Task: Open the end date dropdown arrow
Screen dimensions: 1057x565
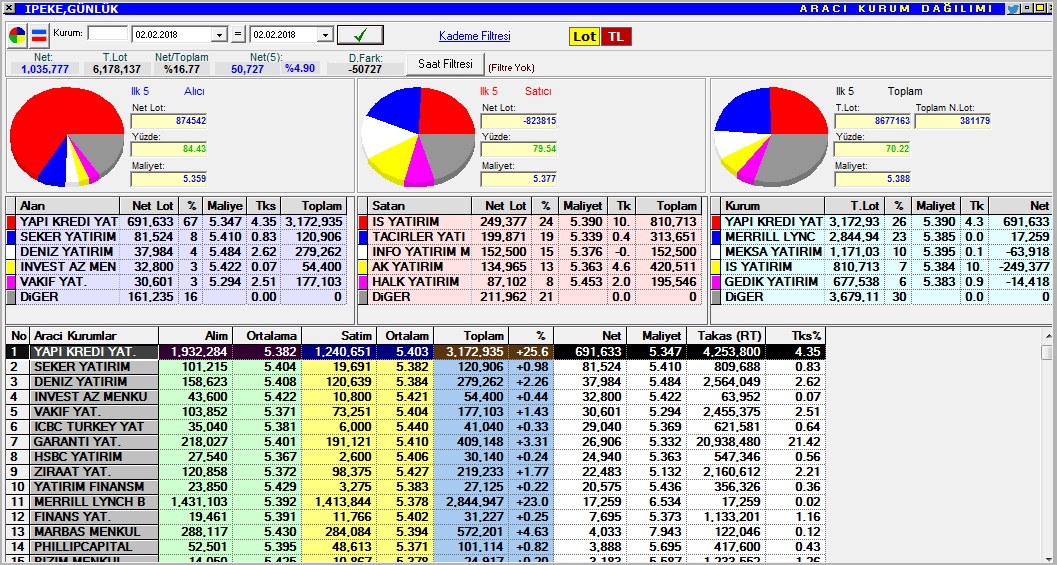Action: point(326,34)
